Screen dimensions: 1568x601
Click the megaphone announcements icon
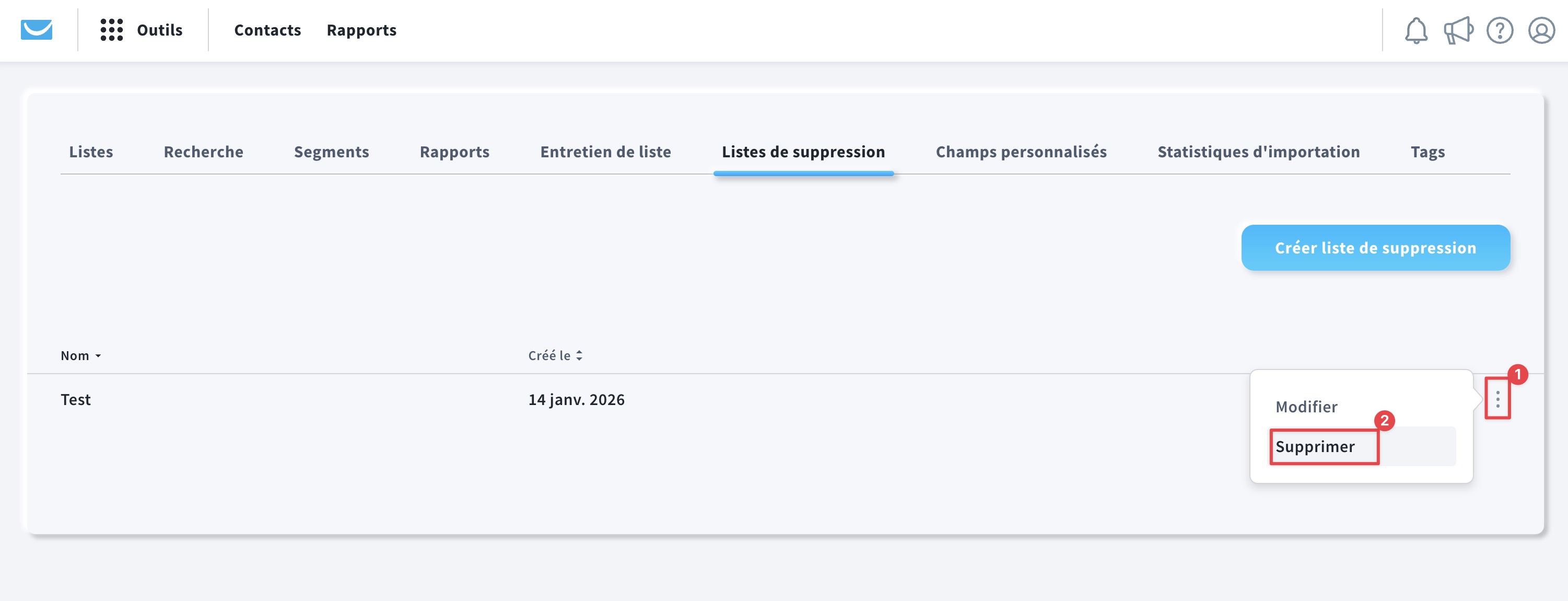(x=1458, y=30)
